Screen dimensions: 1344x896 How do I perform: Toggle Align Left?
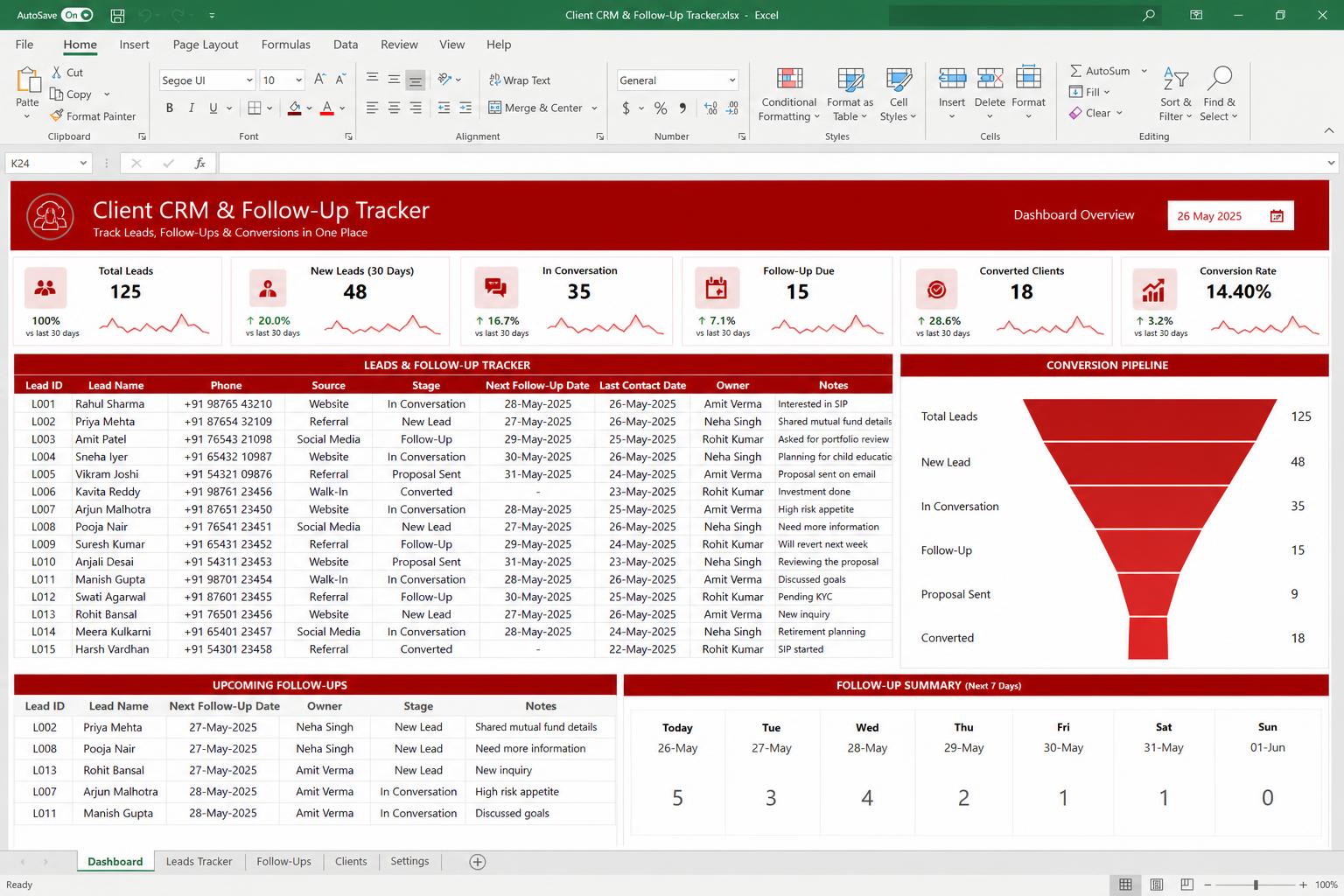click(372, 108)
